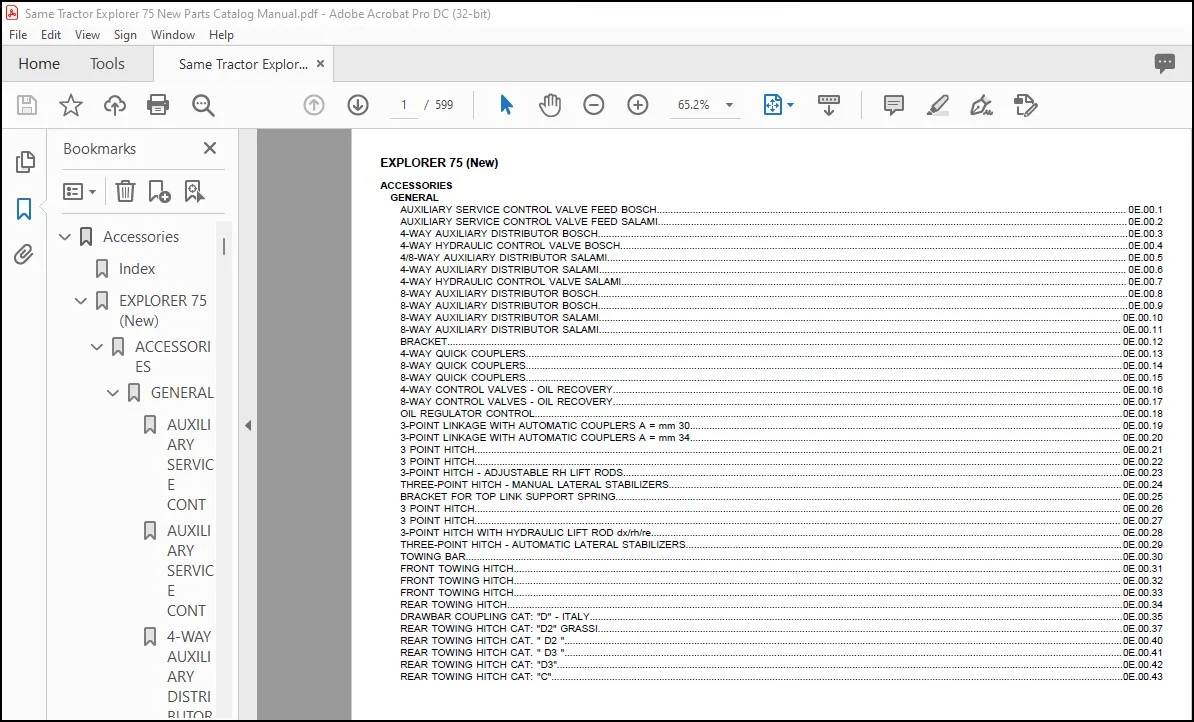Upload file to cloud icon
The height and width of the screenshot is (722, 1194).
(115, 105)
